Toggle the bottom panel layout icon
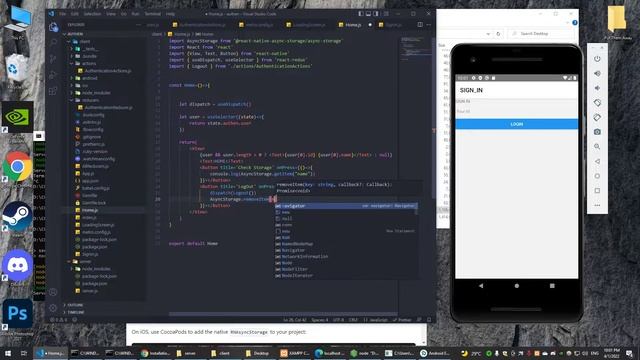 click(x=368, y=13)
